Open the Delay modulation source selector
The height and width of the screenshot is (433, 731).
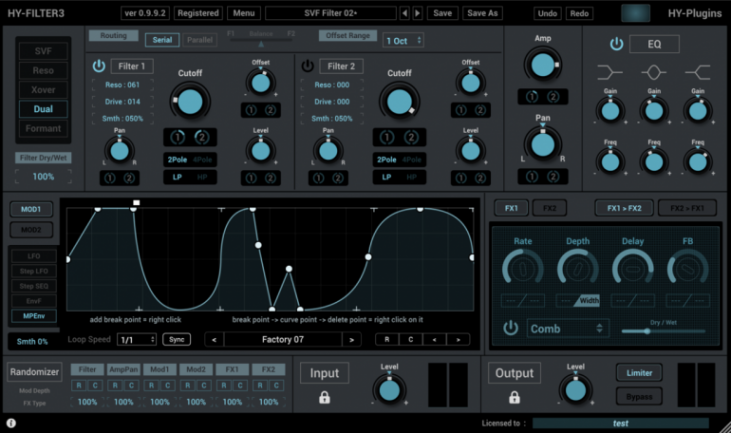coord(633,301)
